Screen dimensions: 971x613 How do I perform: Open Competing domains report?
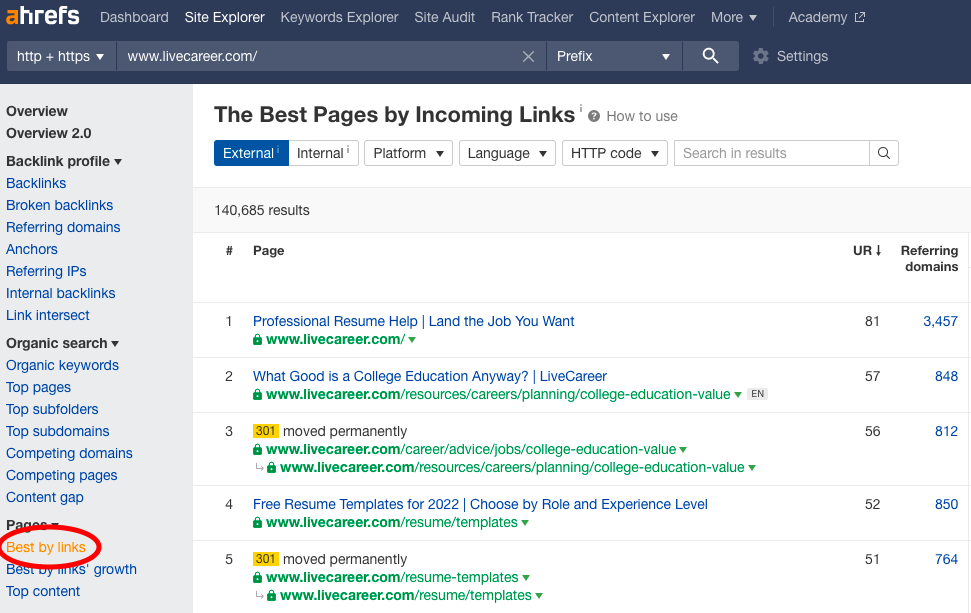(69, 453)
